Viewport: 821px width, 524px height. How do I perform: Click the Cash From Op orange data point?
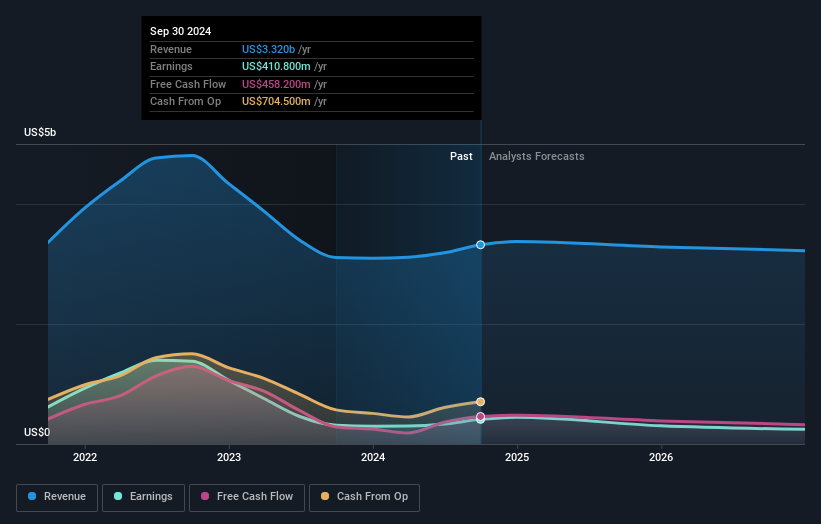tap(480, 402)
